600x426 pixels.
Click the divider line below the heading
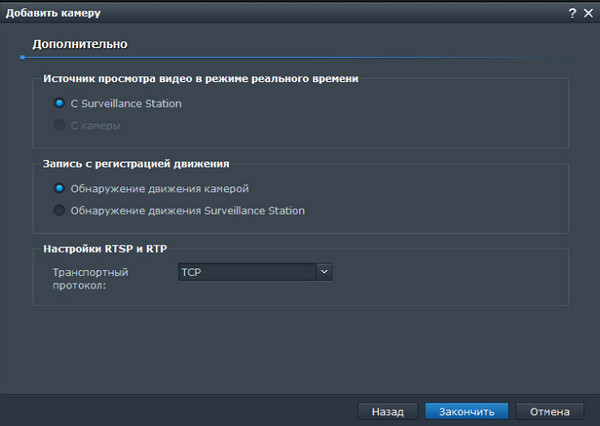[300, 57]
